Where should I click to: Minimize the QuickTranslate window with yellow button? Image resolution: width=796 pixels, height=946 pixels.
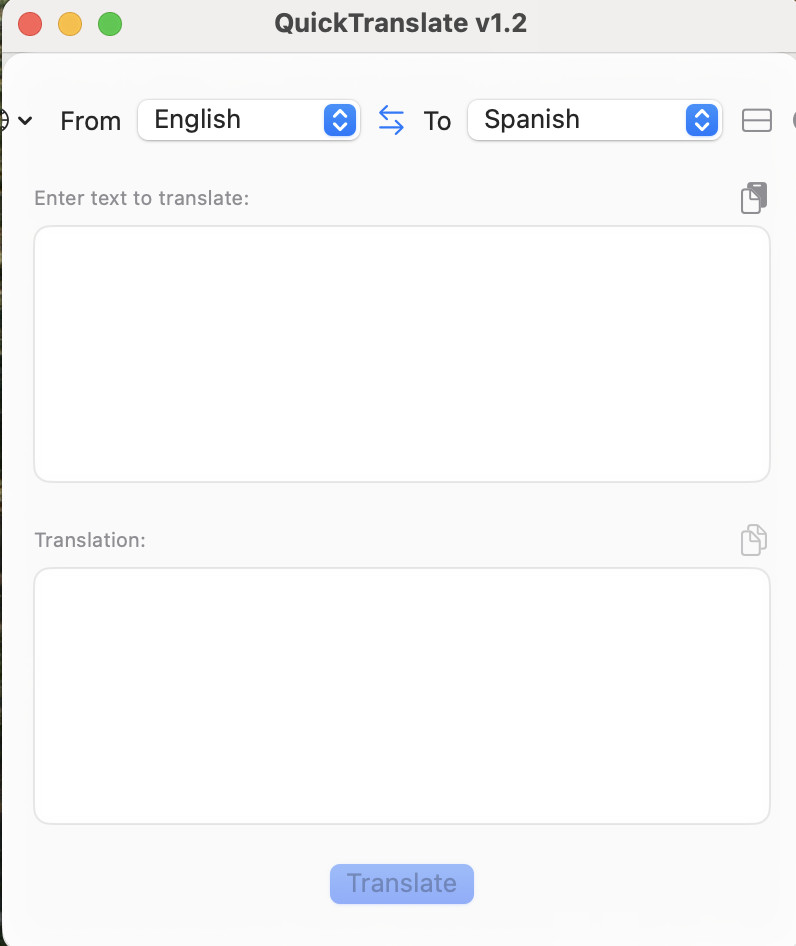point(70,24)
